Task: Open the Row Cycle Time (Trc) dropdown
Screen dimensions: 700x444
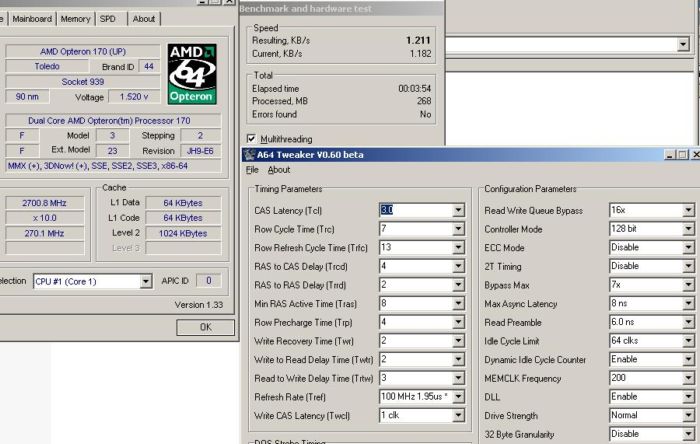Action: coord(458,229)
